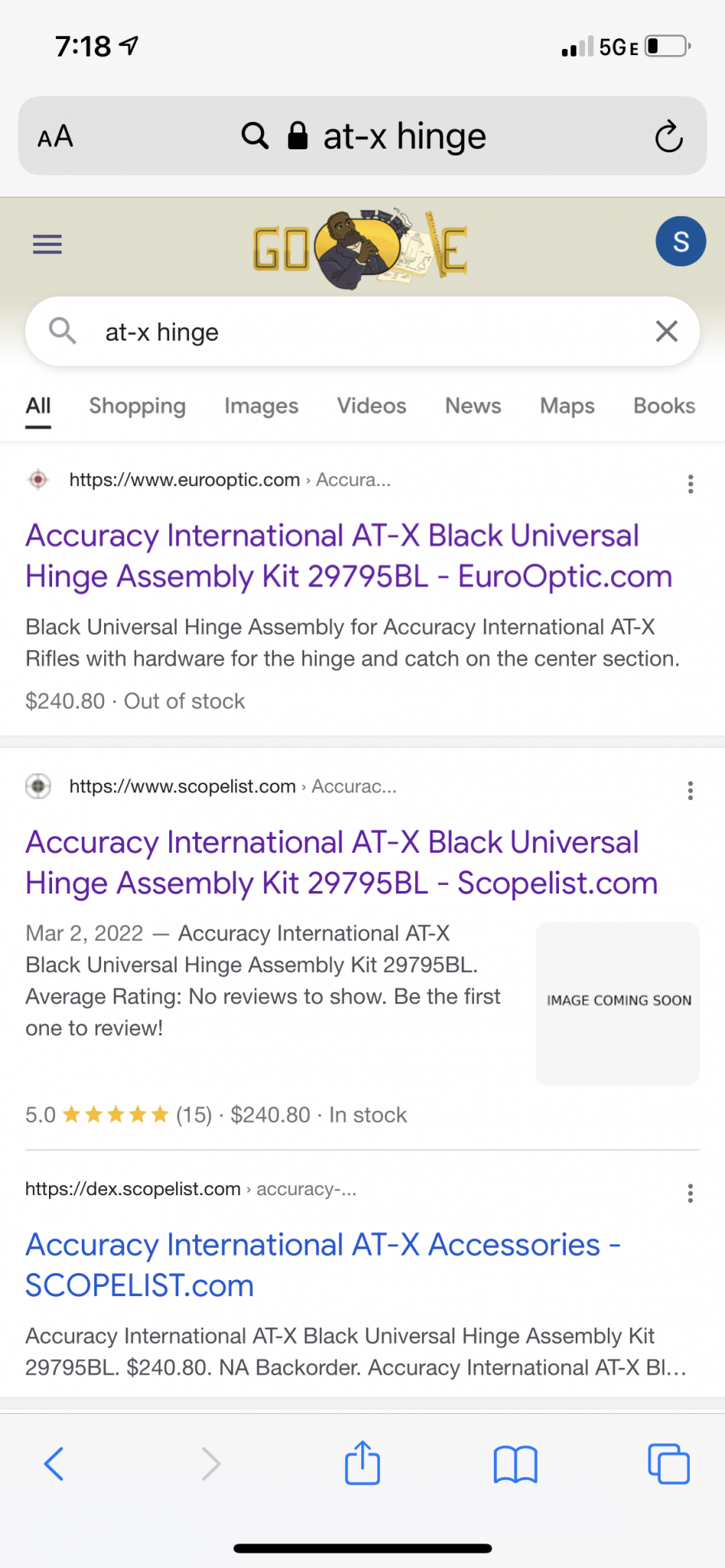Open Safari bookmarks icon
Viewport: 725px width, 1568px height.
pyautogui.click(x=515, y=1463)
